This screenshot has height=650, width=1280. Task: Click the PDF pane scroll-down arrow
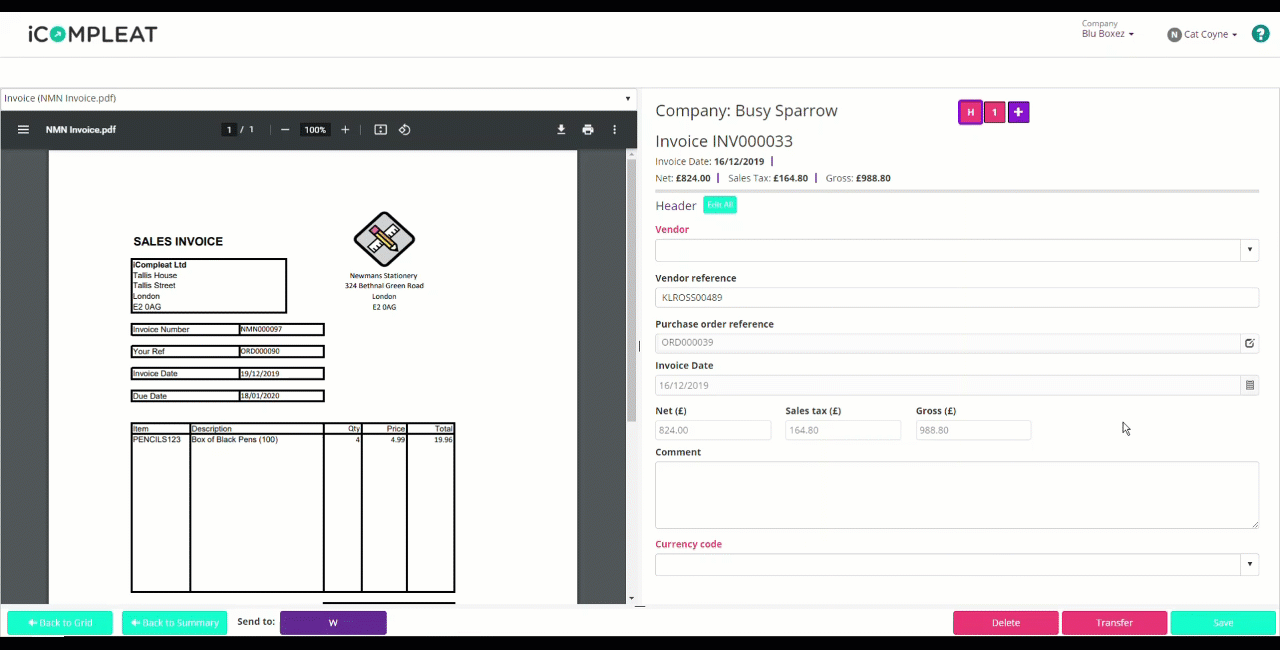pyautogui.click(x=631, y=599)
